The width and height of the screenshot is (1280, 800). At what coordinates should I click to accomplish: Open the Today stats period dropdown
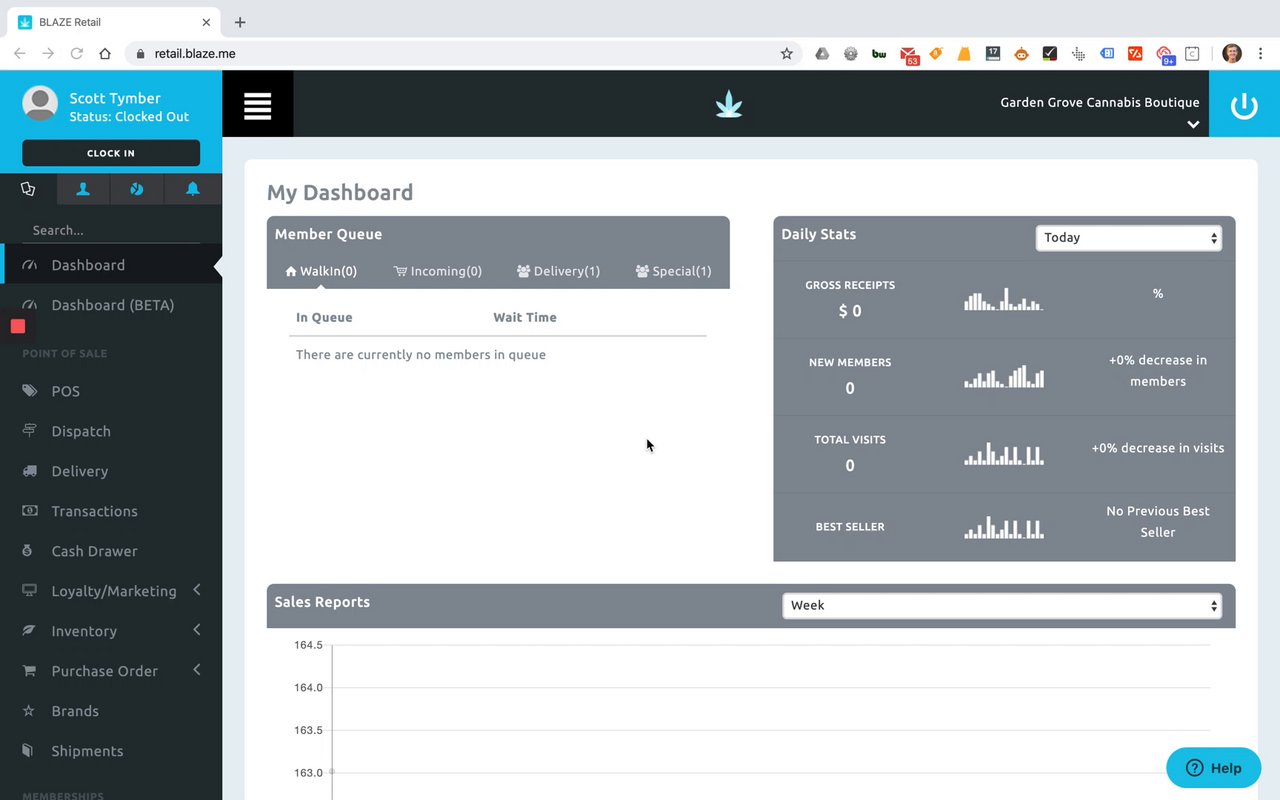point(1128,238)
